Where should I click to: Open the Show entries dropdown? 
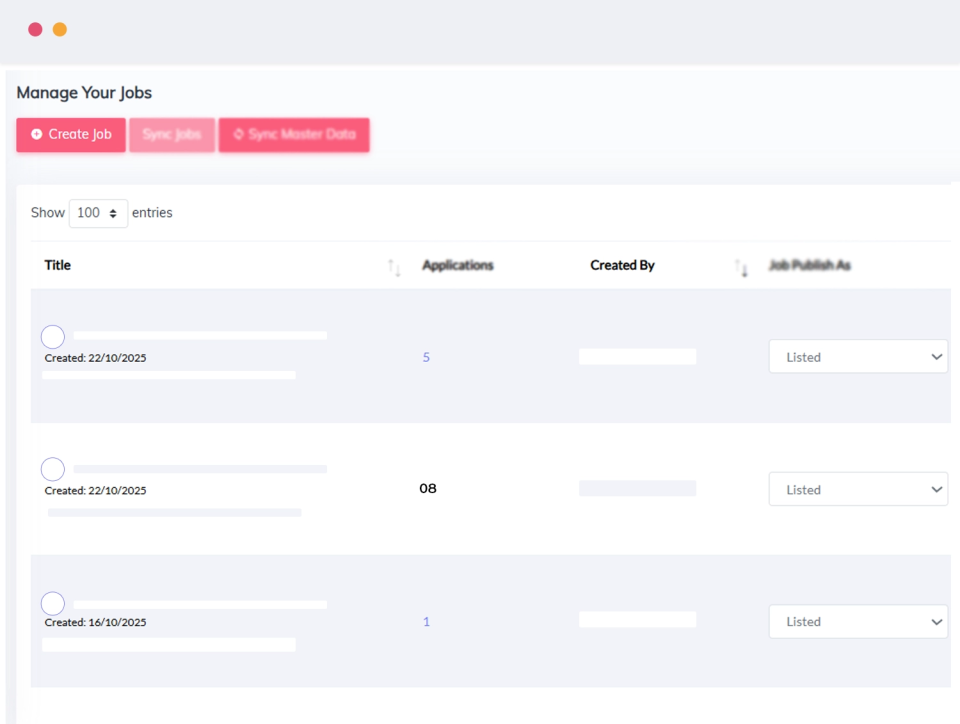97,213
